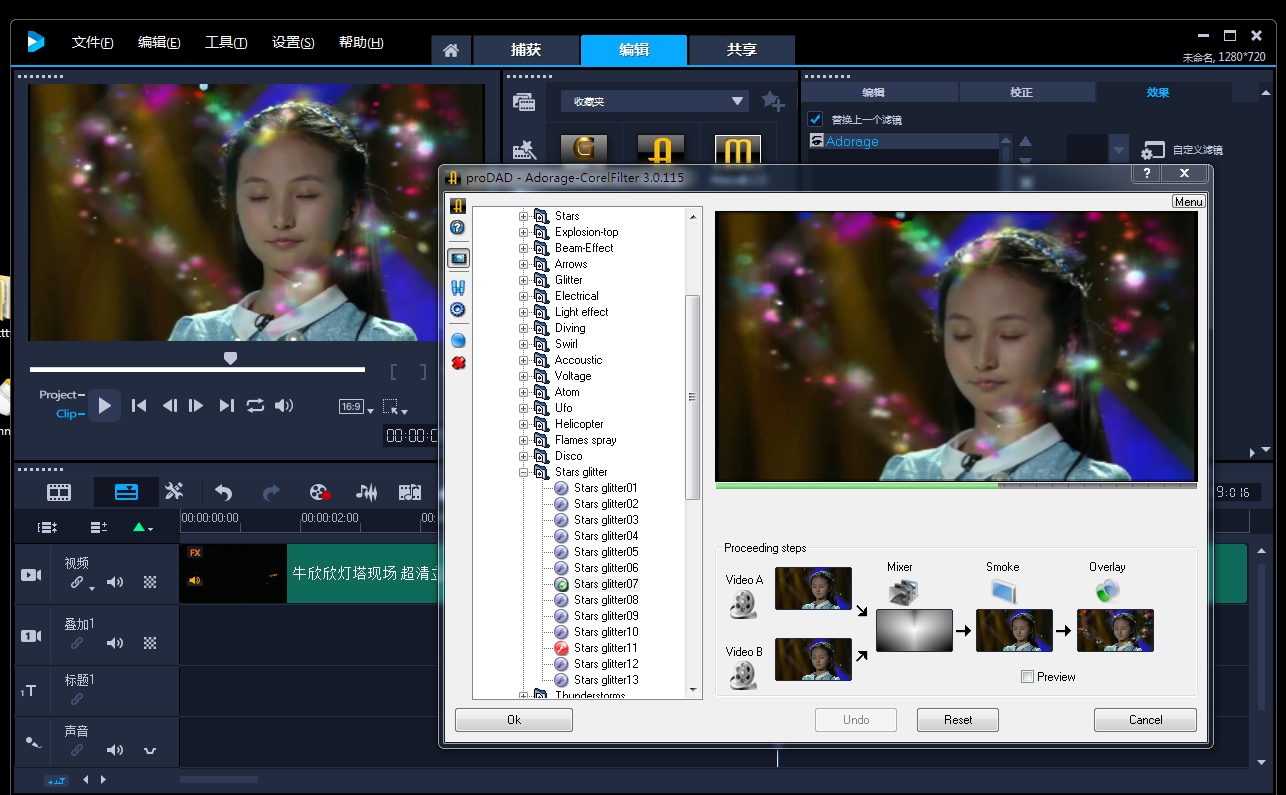Click the Reset button in Adorage dialog
Screen dimensions: 1286x795
click(958, 720)
